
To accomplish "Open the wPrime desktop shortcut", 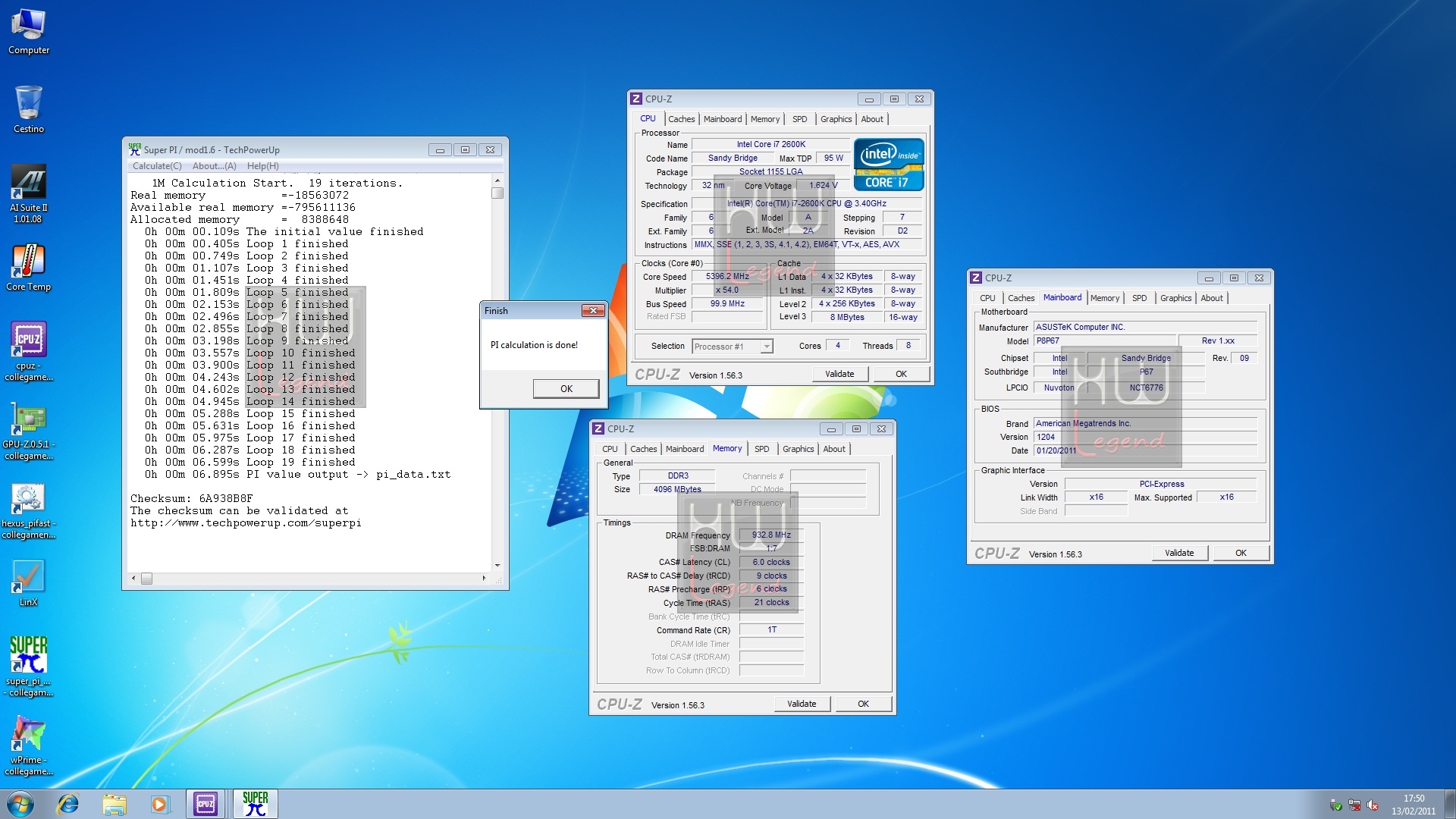I will (x=29, y=746).
